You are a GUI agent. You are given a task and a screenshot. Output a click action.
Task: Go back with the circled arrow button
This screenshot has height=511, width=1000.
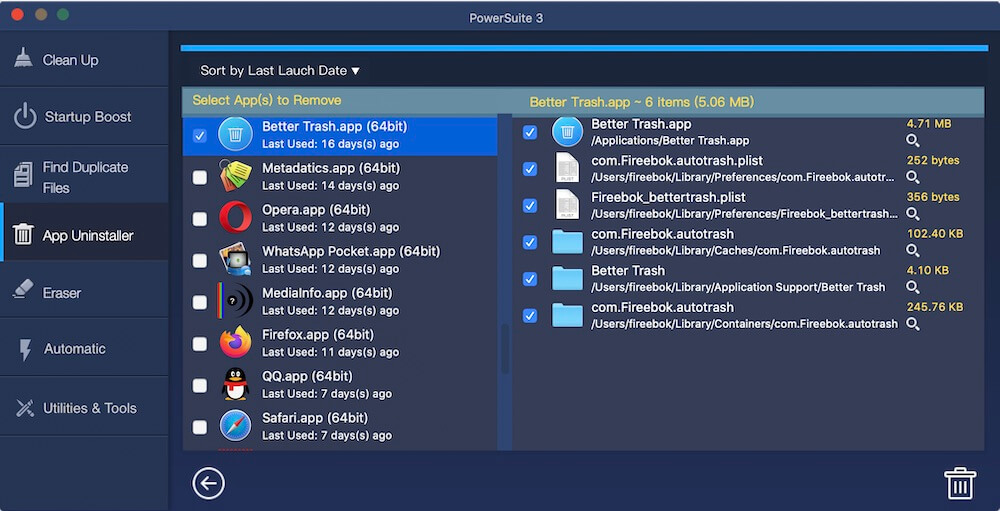point(209,484)
